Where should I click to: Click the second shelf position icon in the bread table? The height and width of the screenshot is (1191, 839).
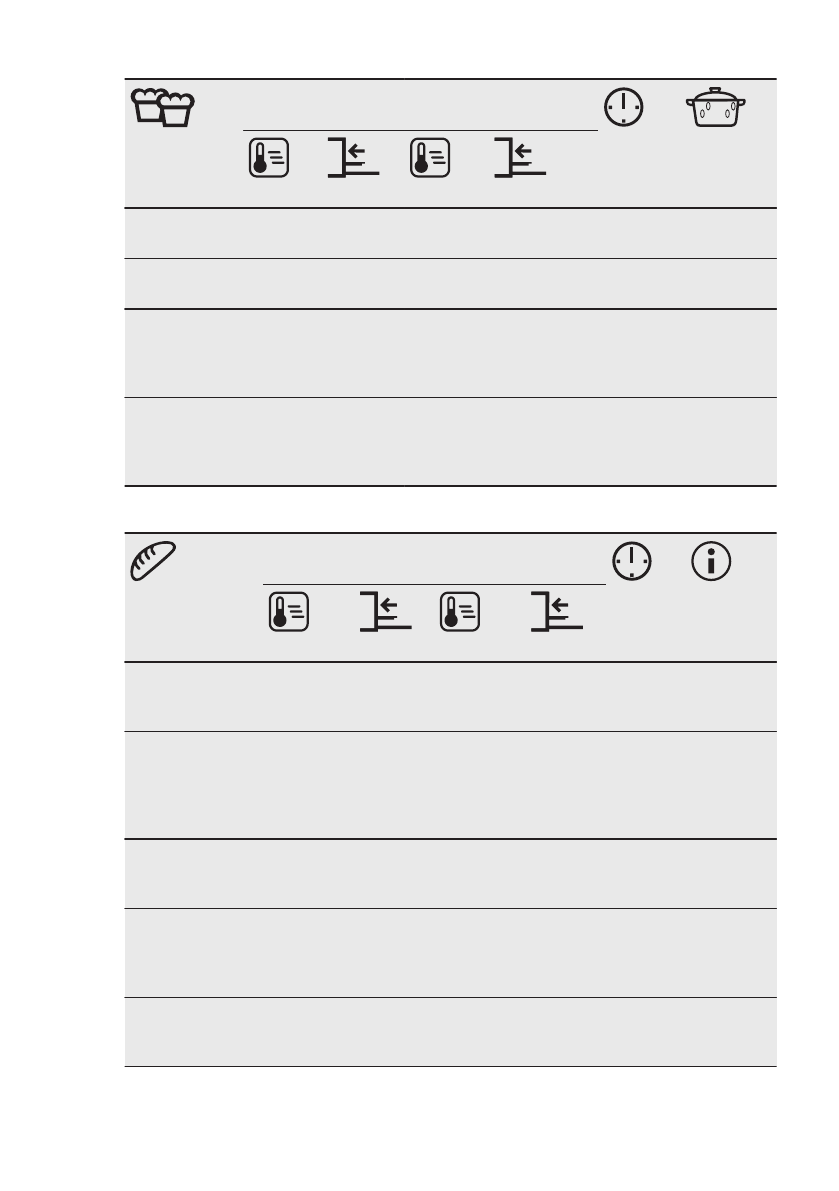tap(557, 612)
